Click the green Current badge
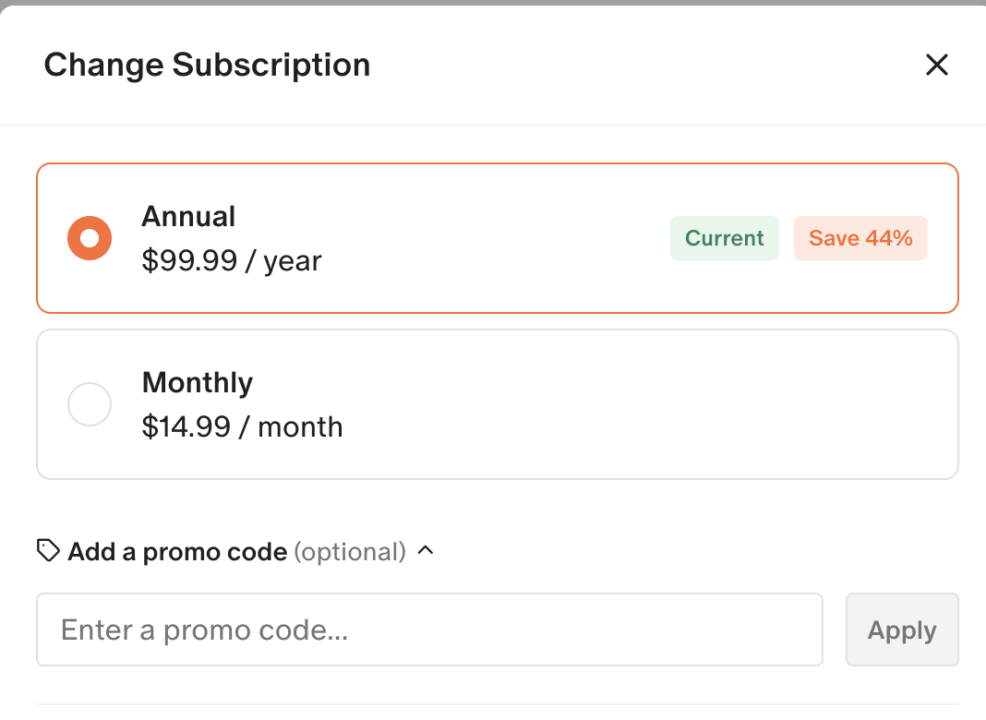Viewport: 986px width, 720px height. (724, 238)
